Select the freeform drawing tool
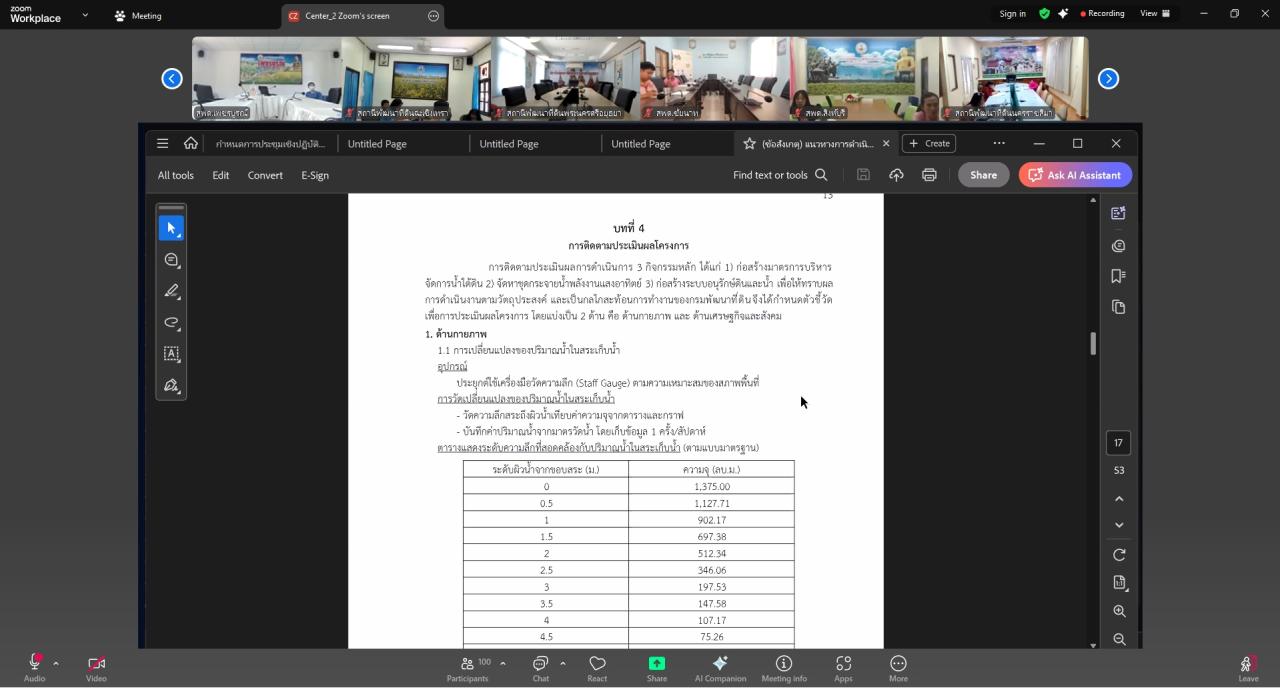This screenshot has width=1280, height=688. (x=171, y=323)
